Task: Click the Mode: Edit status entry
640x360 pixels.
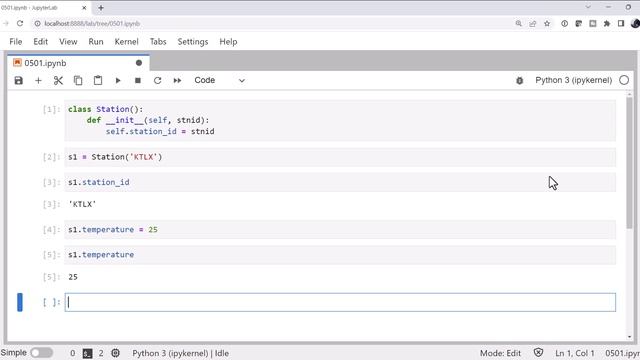Action: (x=500, y=353)
